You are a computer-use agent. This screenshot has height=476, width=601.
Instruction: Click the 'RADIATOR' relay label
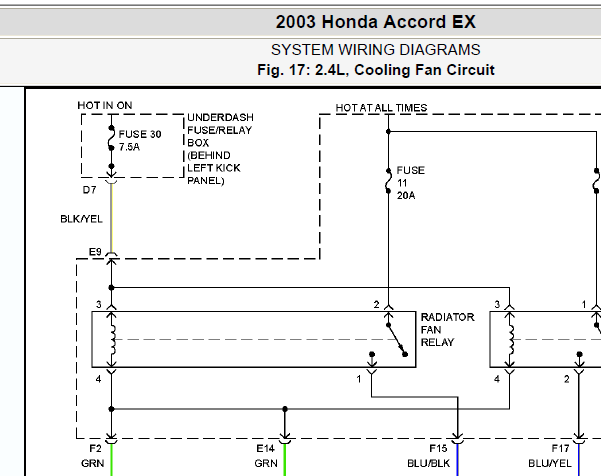[x=448, y=317]
